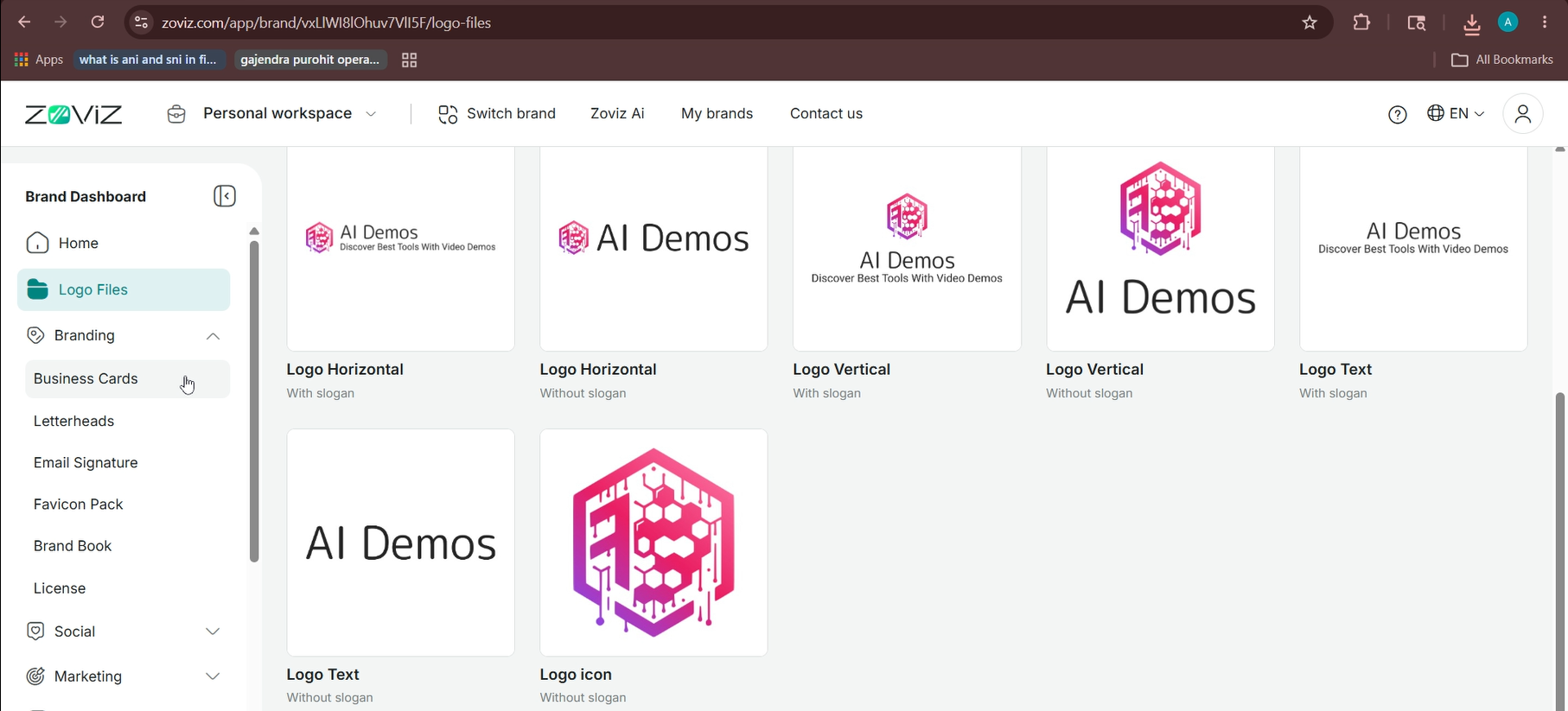1568x711 pixels.
Task: Click the browser back arrow
Action: tap(24, 22)
